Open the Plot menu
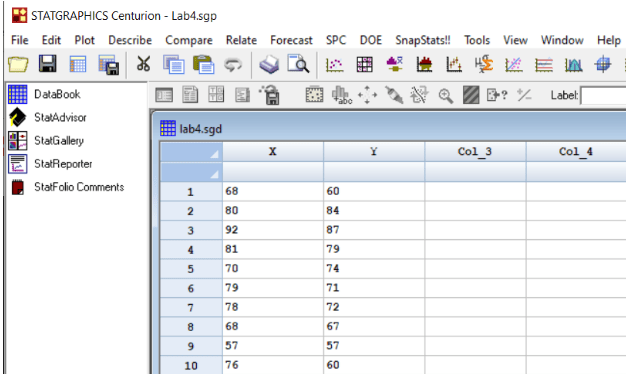Viewport: 630px width, 377px height. point(84,40)
